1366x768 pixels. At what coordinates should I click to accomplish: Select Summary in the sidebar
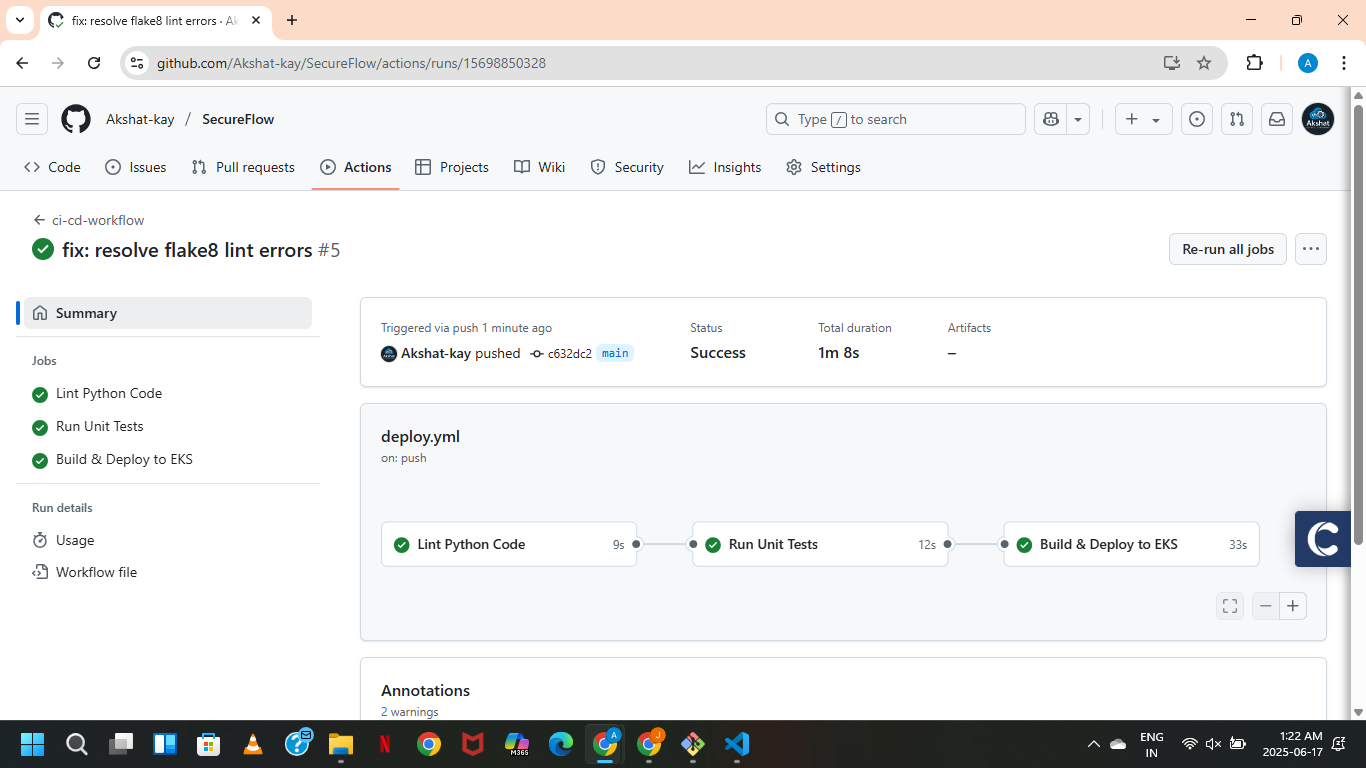(168, 313)
